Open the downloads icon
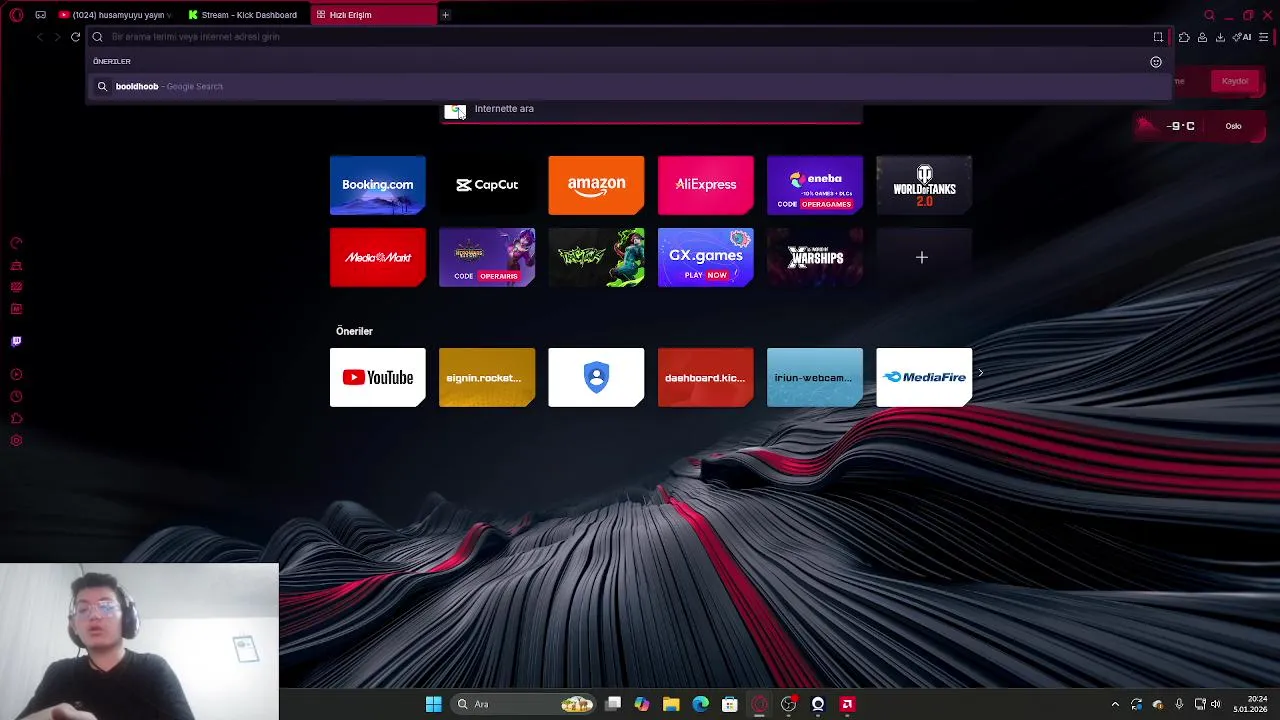The height and width of the screenshot is (720, 1280). [1220, 37]
